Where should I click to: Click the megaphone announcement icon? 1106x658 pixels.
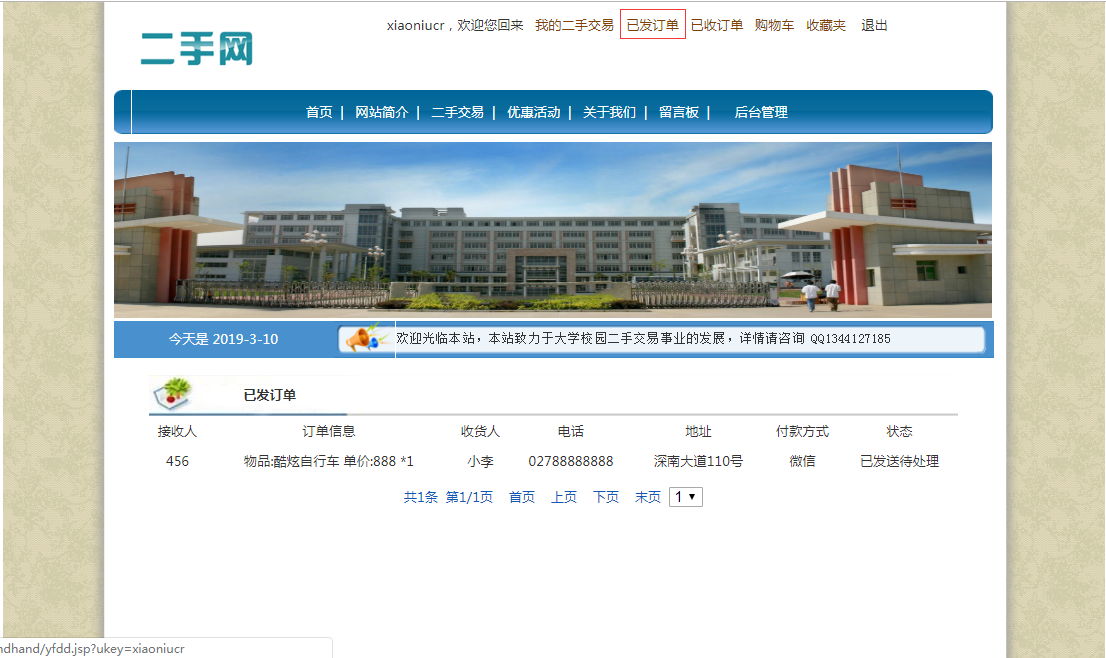366,339
